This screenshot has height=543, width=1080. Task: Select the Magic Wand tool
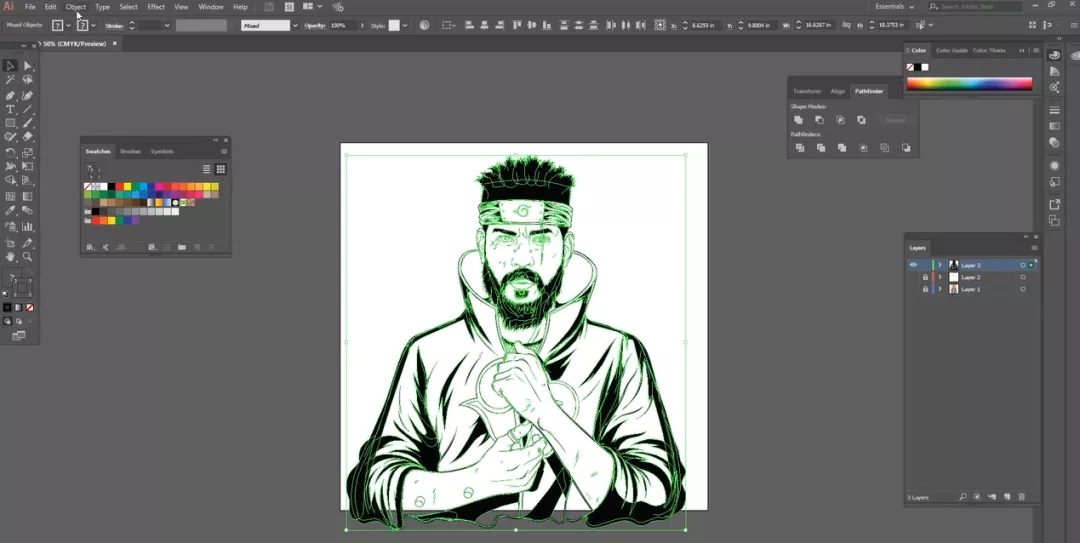tap(10, 80)
